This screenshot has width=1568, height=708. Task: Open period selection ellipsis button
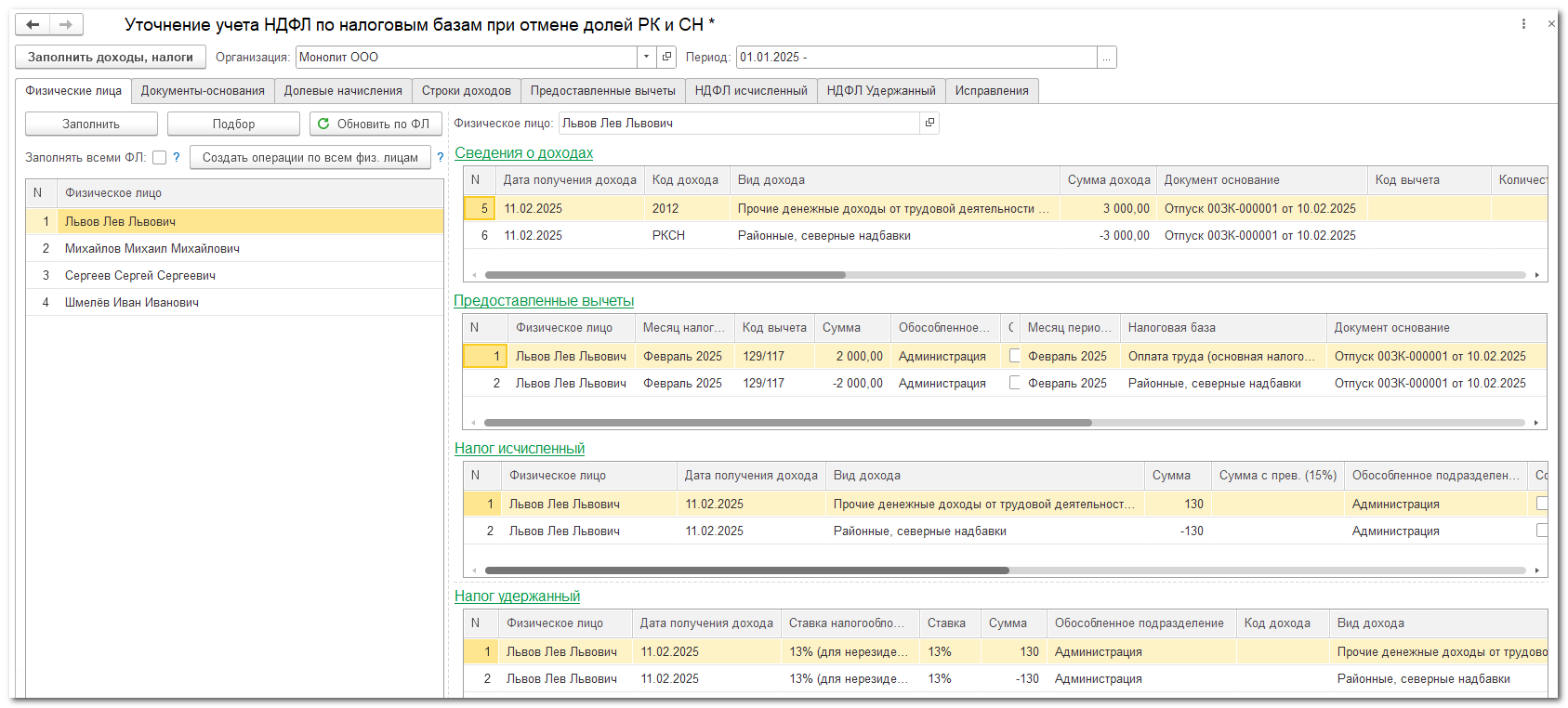coord(1106,58)
